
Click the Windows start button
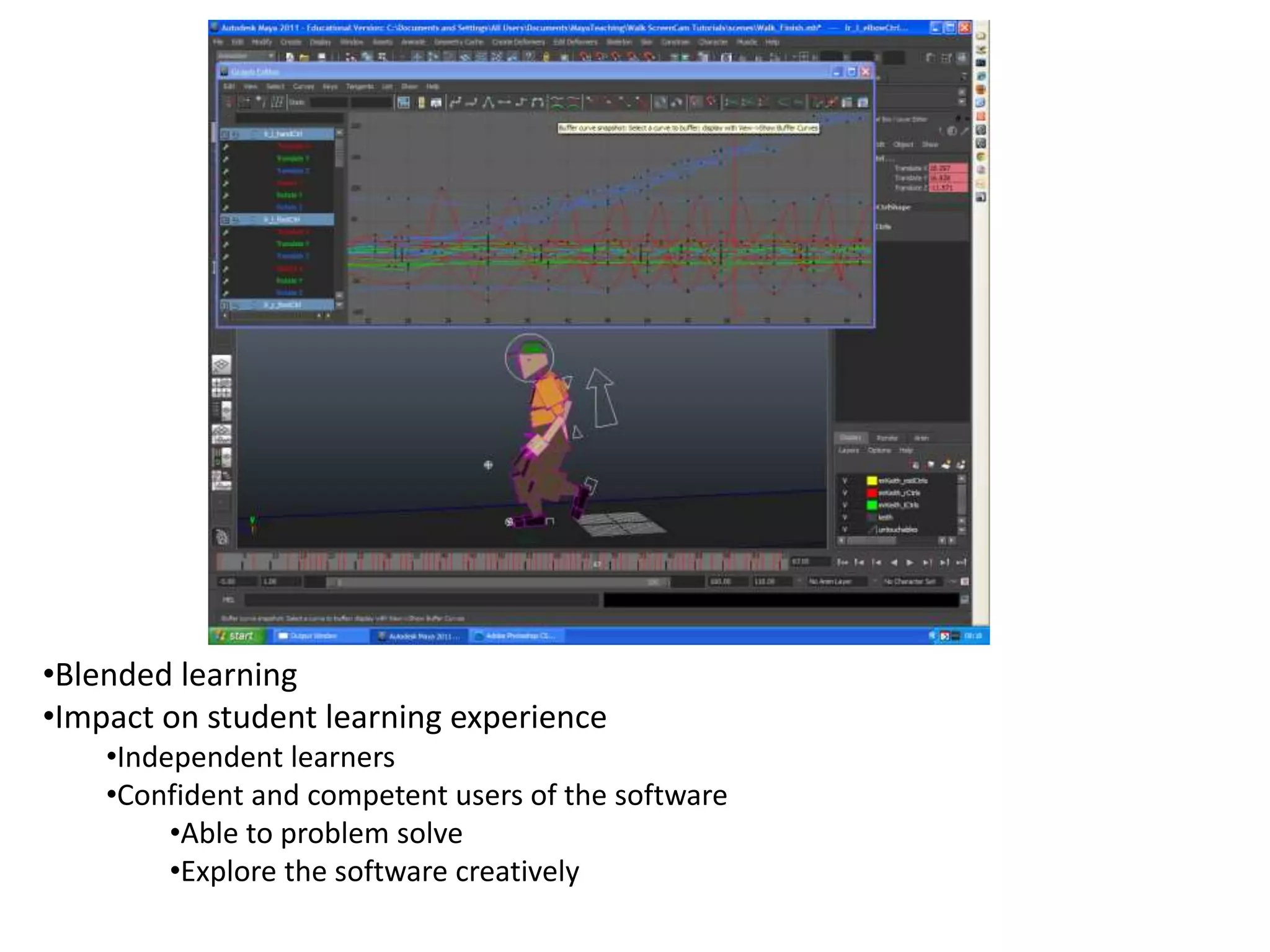236,636
